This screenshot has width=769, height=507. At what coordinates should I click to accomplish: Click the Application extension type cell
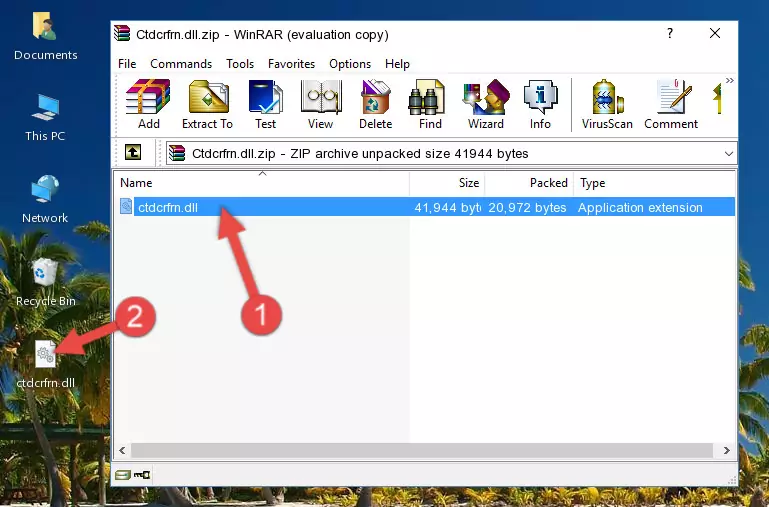pyautogui.click(x=640, y=207)
